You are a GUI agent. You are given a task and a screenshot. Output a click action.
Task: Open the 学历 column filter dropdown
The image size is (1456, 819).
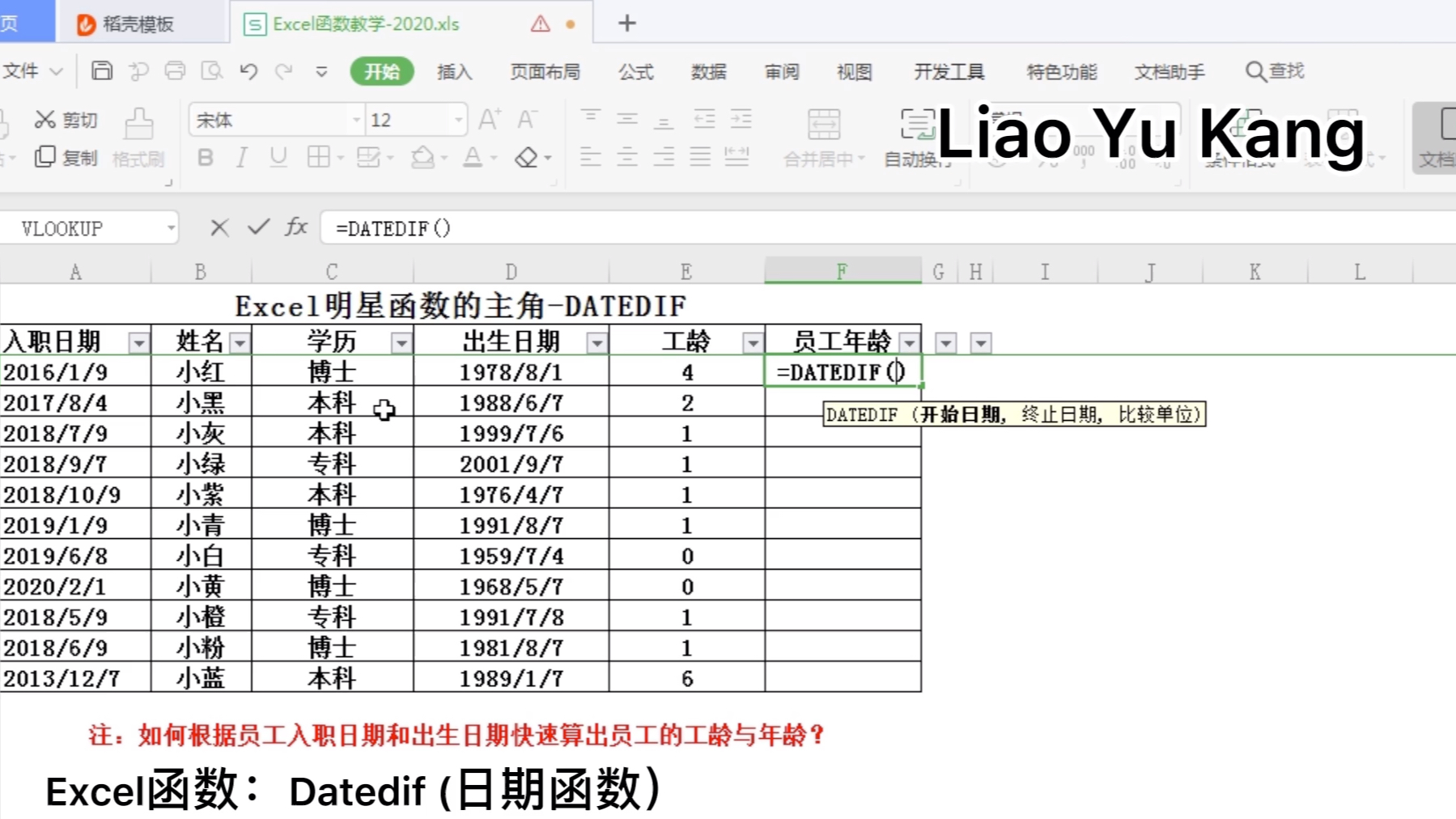click(x=402, y=342)
